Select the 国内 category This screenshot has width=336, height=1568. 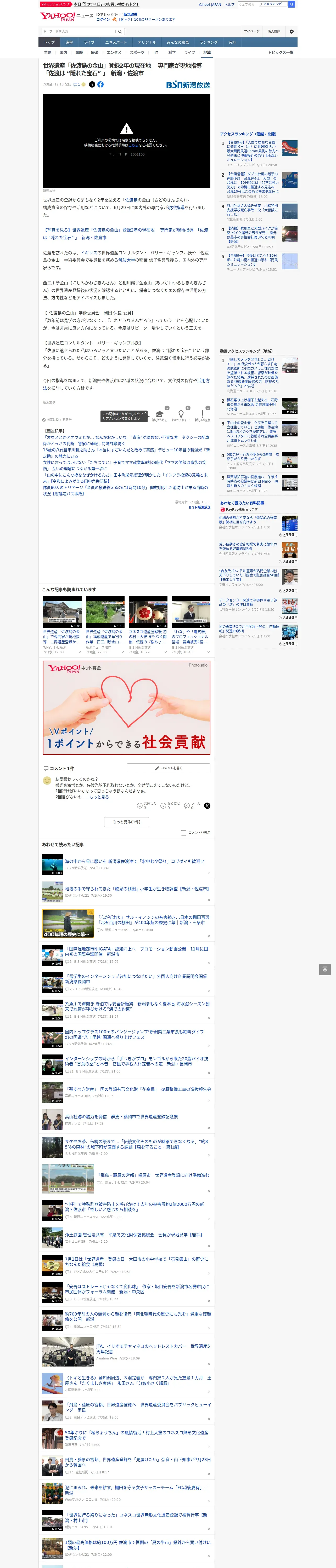pyautogui.click(x=63, y=52)
